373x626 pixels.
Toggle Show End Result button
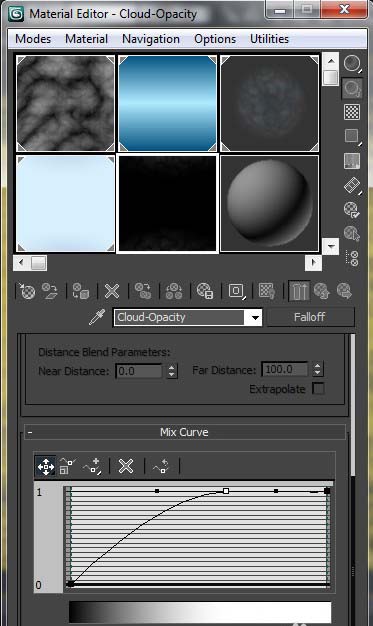(x=299, y=291)
